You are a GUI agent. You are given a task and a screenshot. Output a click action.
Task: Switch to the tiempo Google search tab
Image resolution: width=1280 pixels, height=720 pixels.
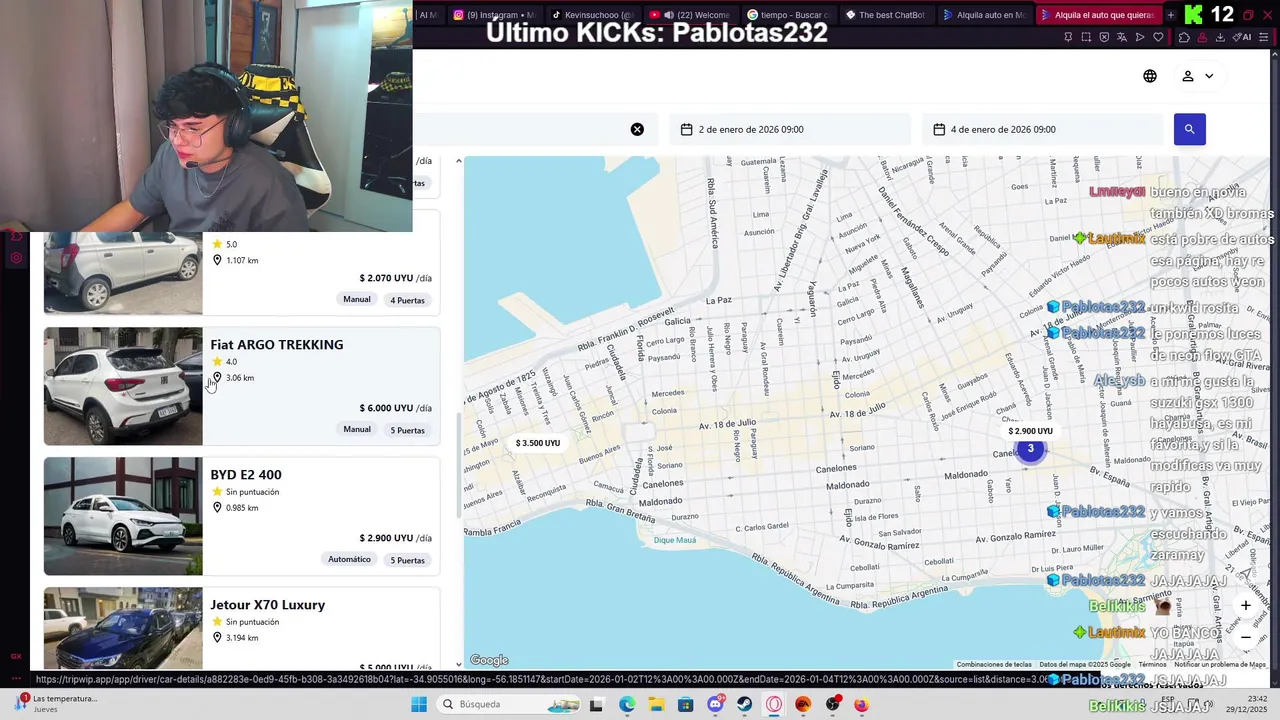click(x=788, y=15)
